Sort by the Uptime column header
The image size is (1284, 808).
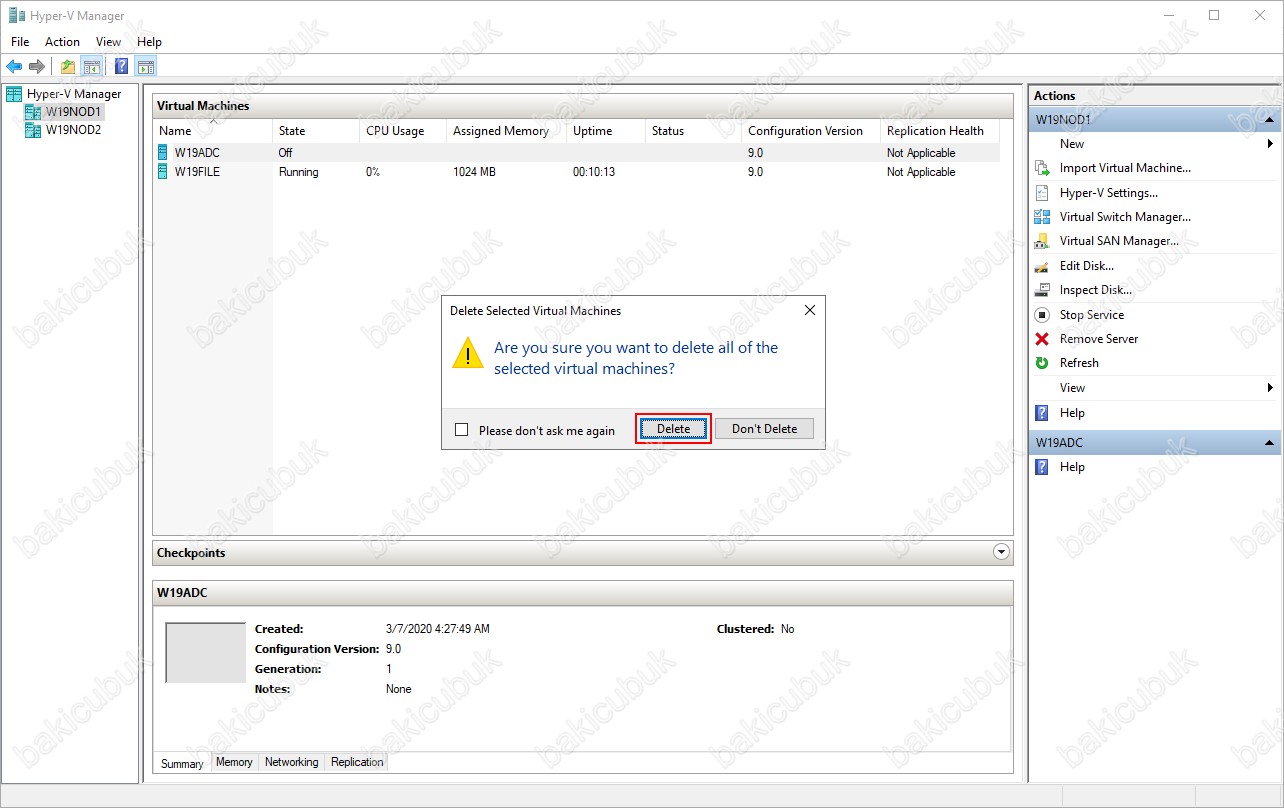click(606, 131)
